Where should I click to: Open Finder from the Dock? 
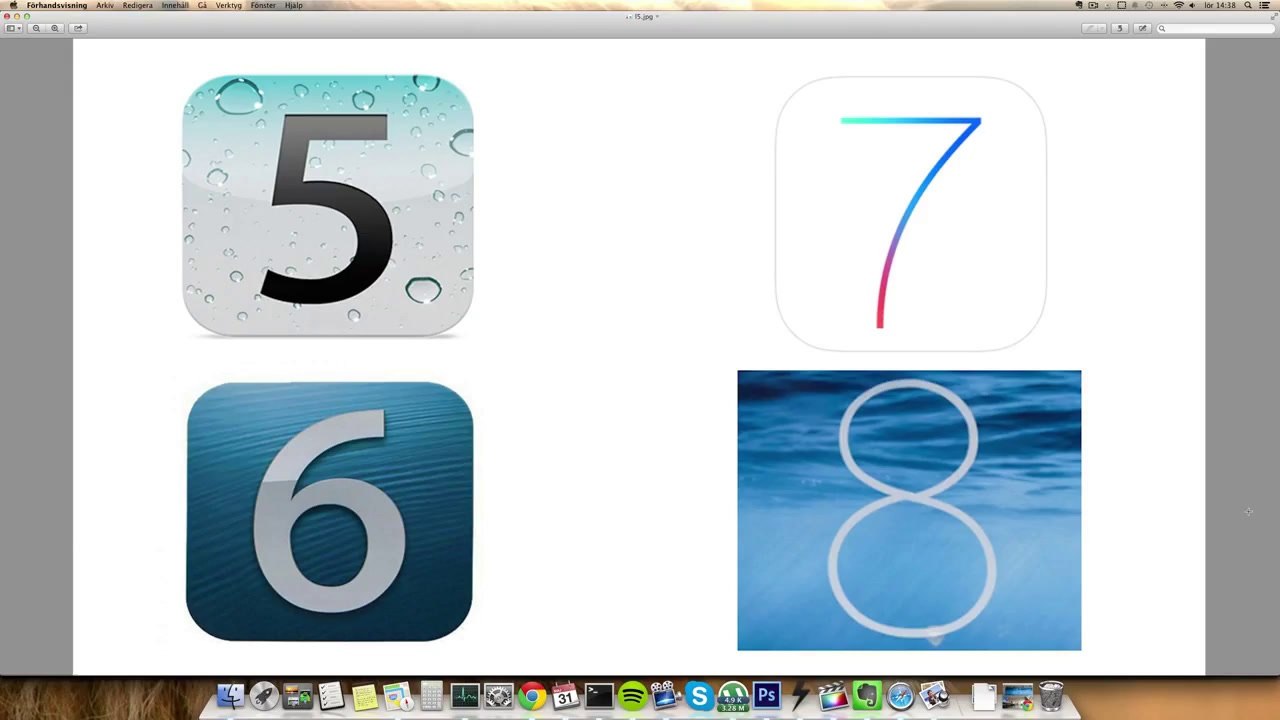[x=231, y=696]
